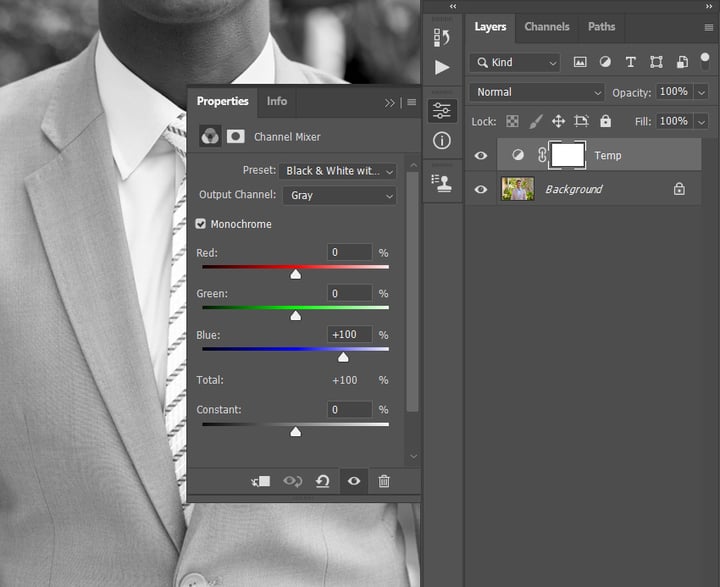Select the Background layer thumbnail
This screenshot has width=720, height=587.
click(518, 189)
